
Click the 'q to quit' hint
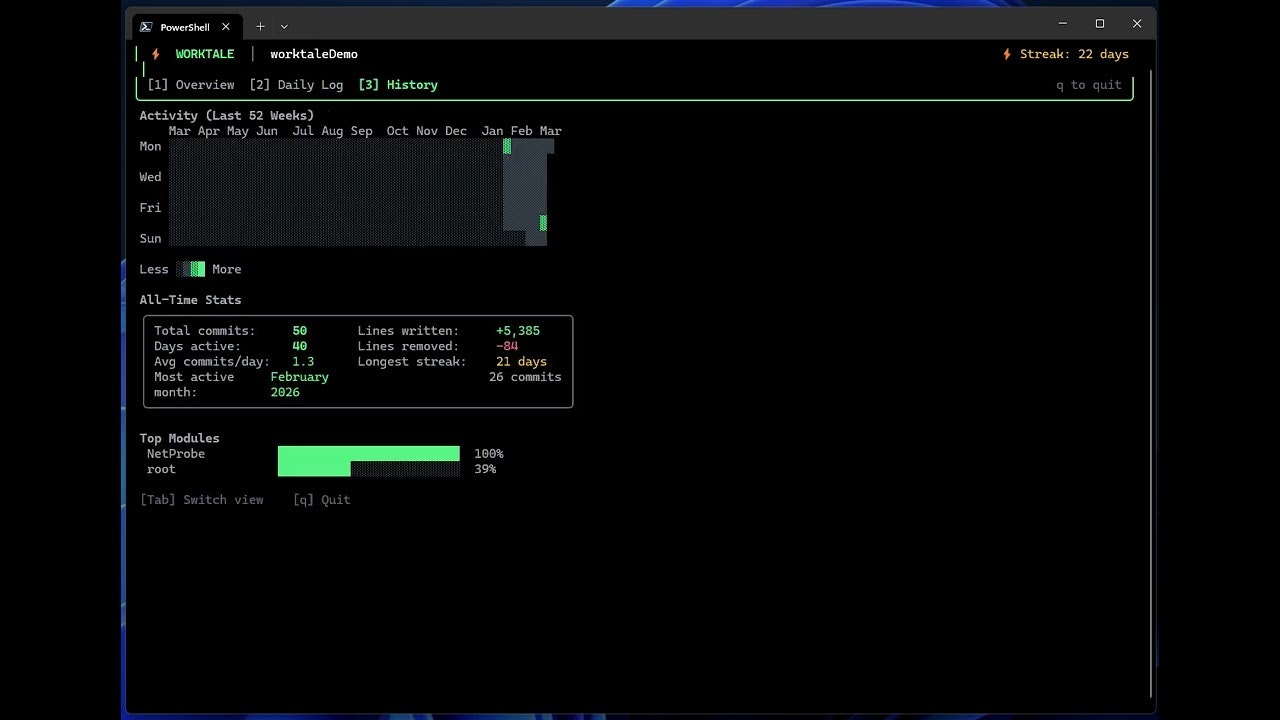coord(1089,85)
